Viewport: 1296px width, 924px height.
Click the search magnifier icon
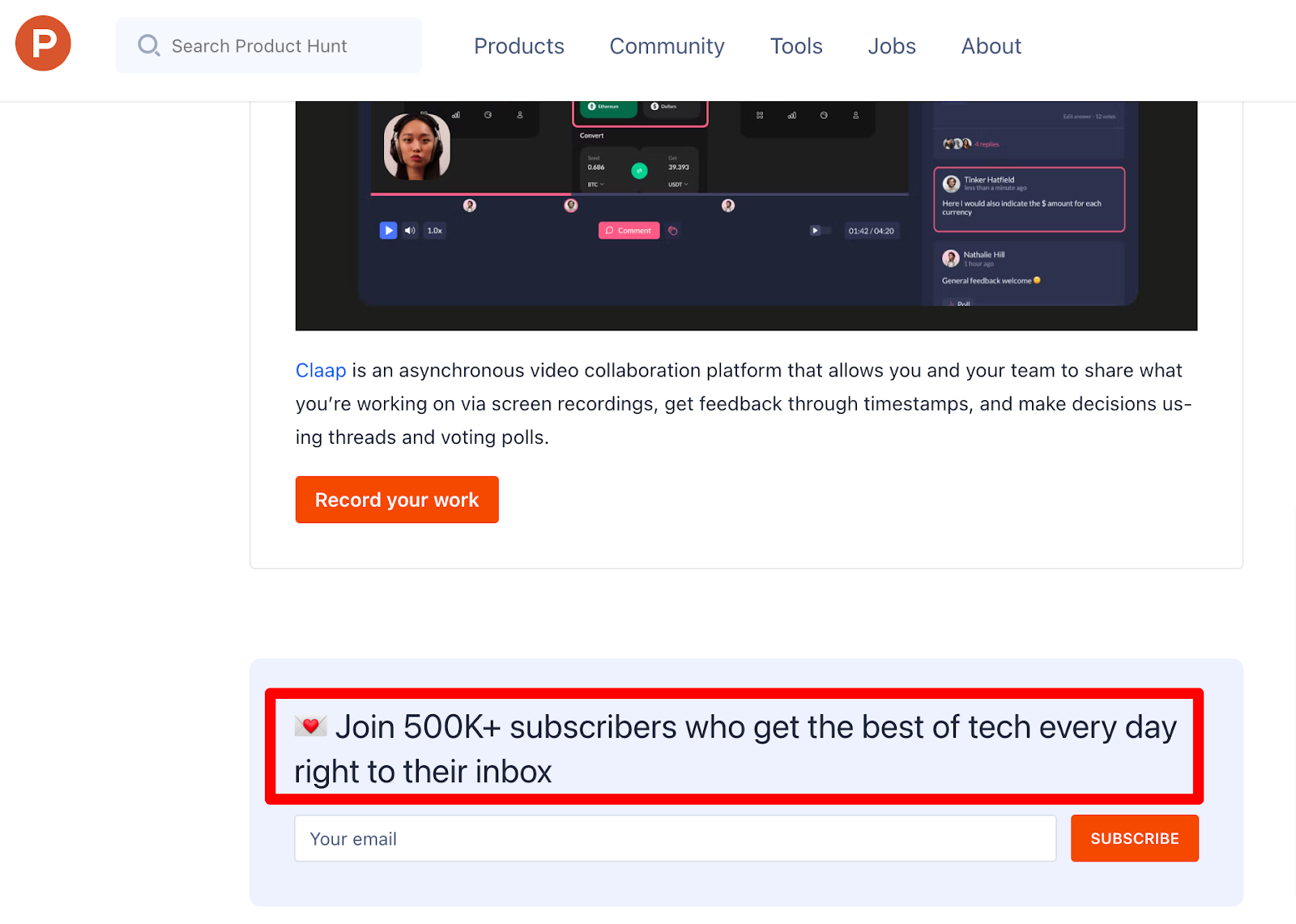click(x=148, y=45)
